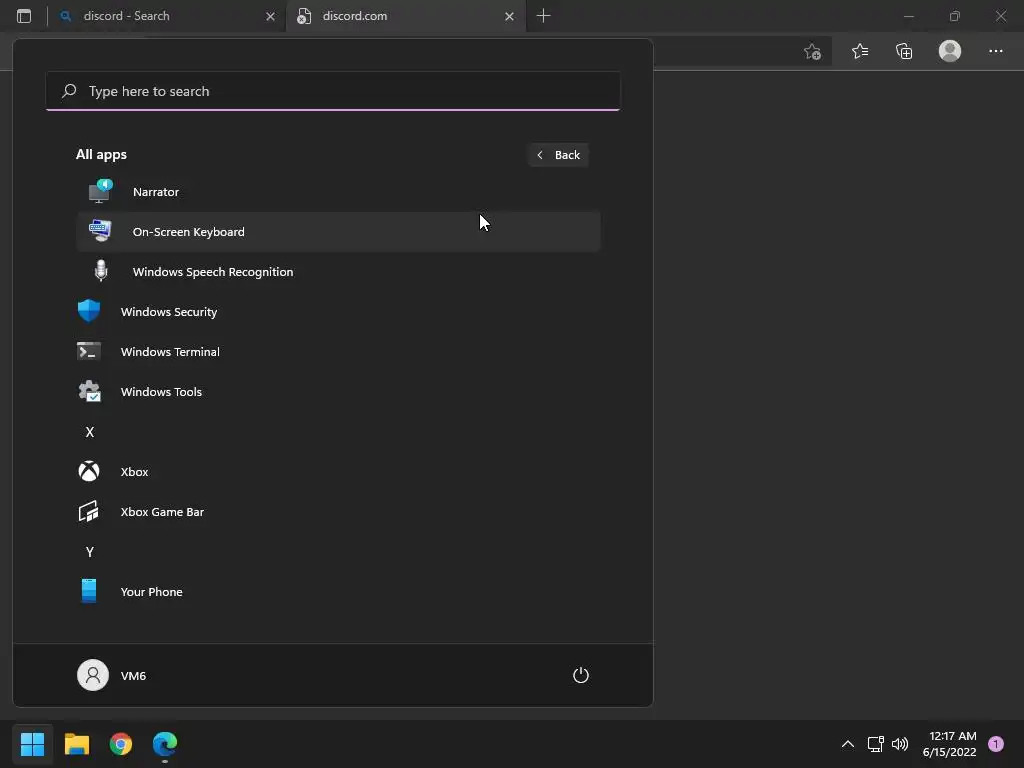The image size is (1024, 768).
Task: Click the X letter group header
Action: click(89, 432)
